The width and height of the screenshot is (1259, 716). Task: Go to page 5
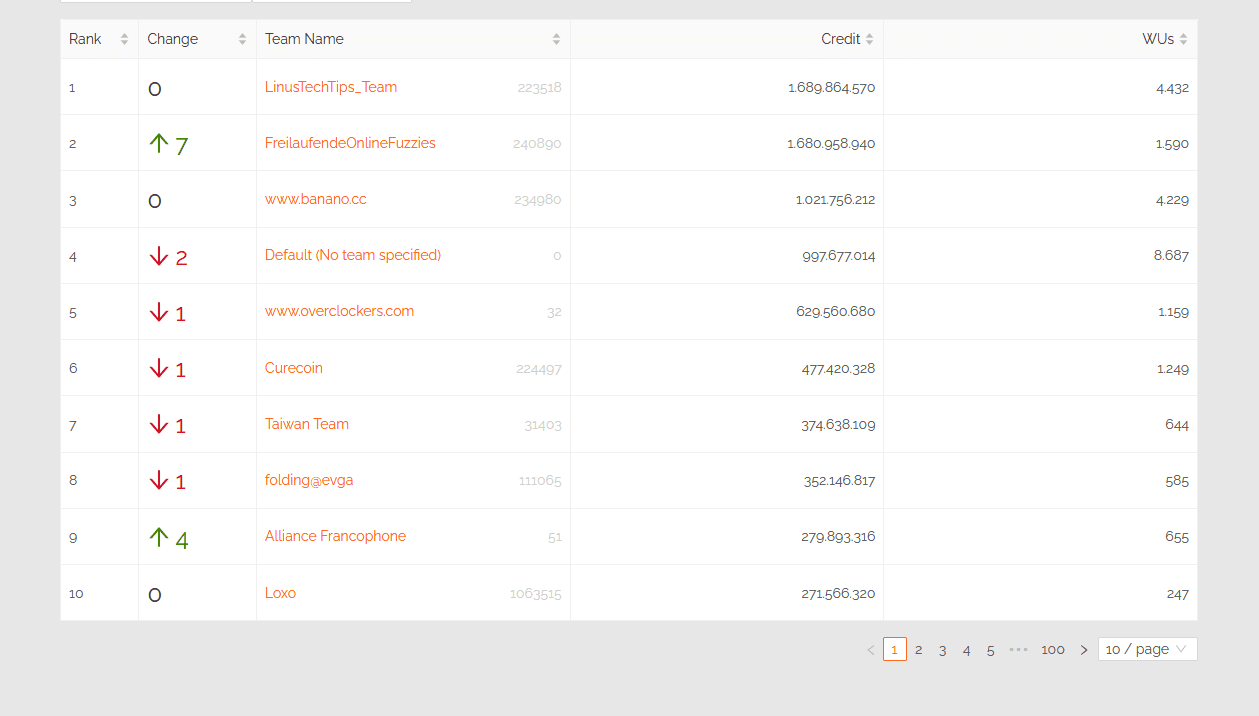click(x=991, y=650)
